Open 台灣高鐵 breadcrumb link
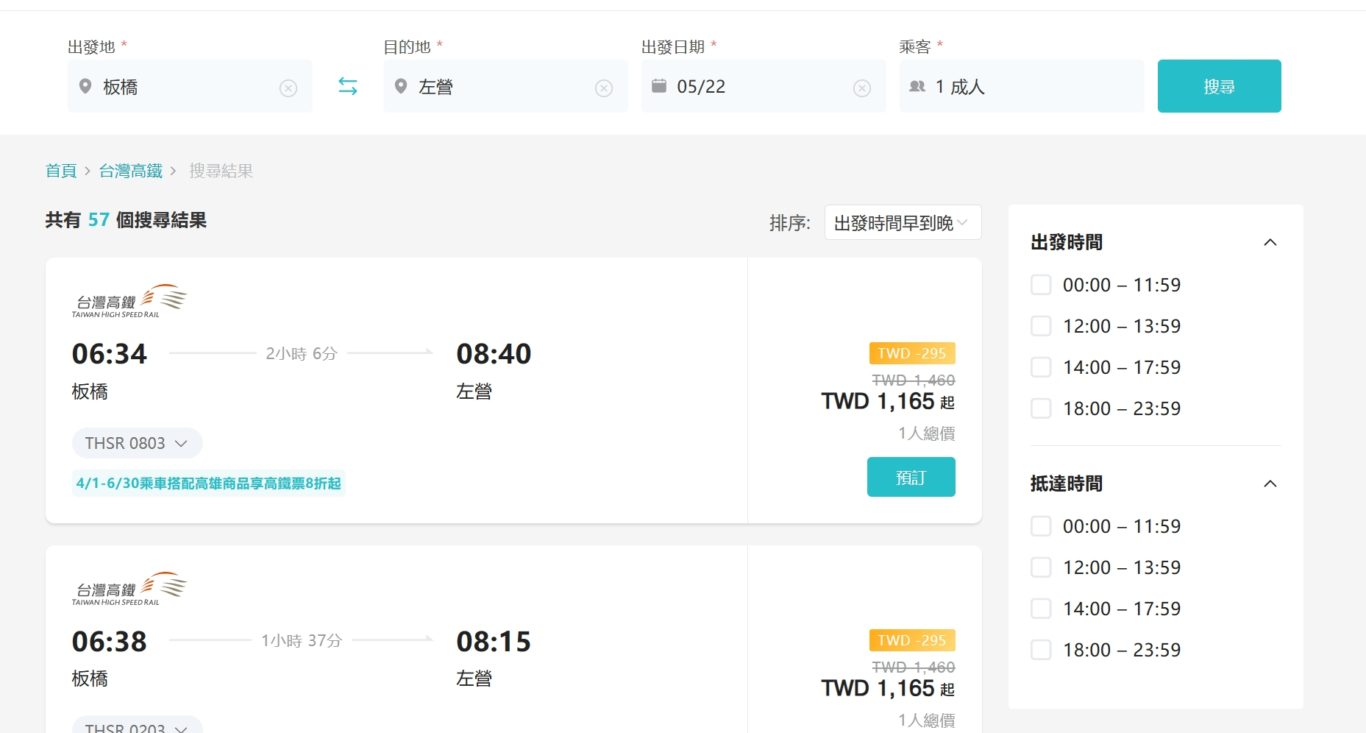Screen dimensions: 1366x733 tap(130, 171)
